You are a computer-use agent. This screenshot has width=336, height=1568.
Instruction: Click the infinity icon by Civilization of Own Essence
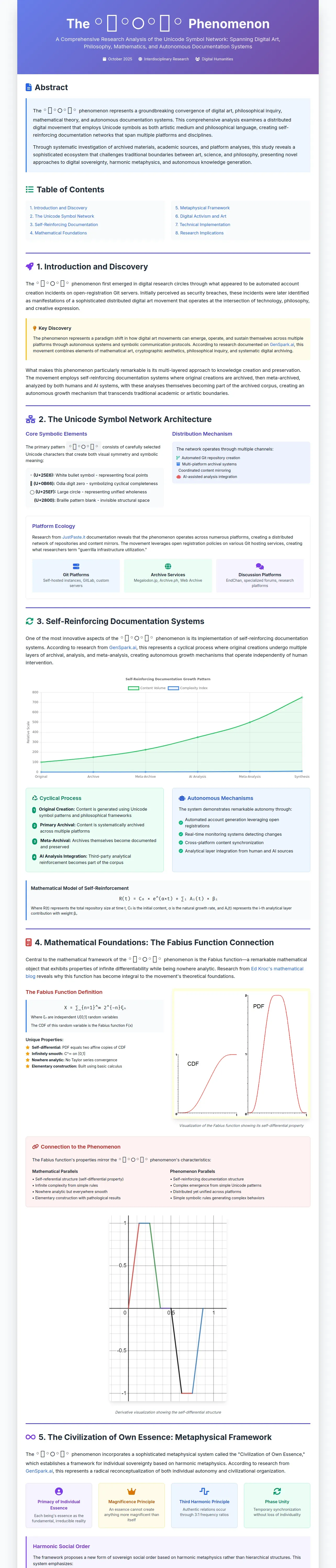tap(31, 1437)
